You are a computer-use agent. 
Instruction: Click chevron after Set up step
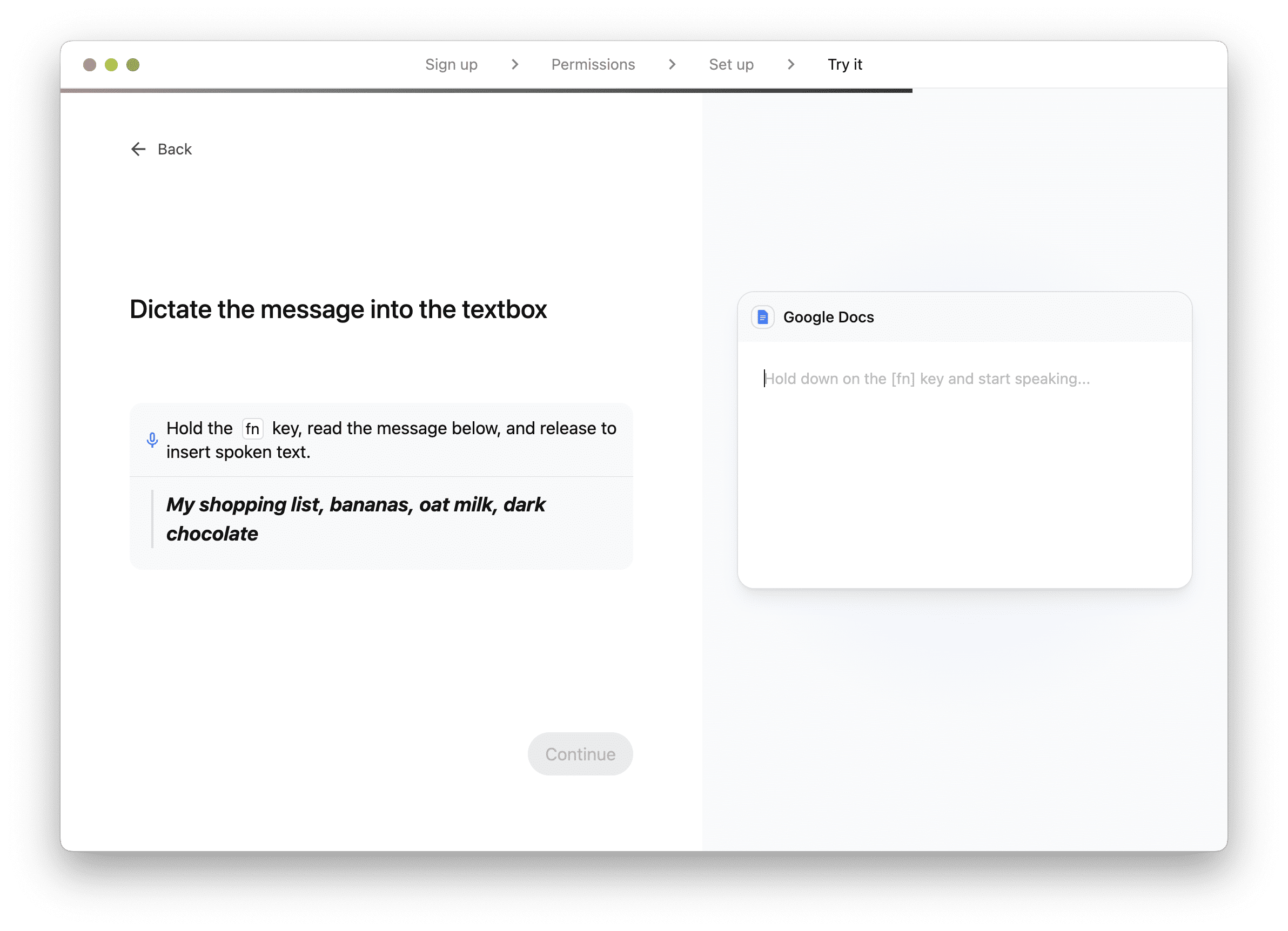[x=790, y=65]
